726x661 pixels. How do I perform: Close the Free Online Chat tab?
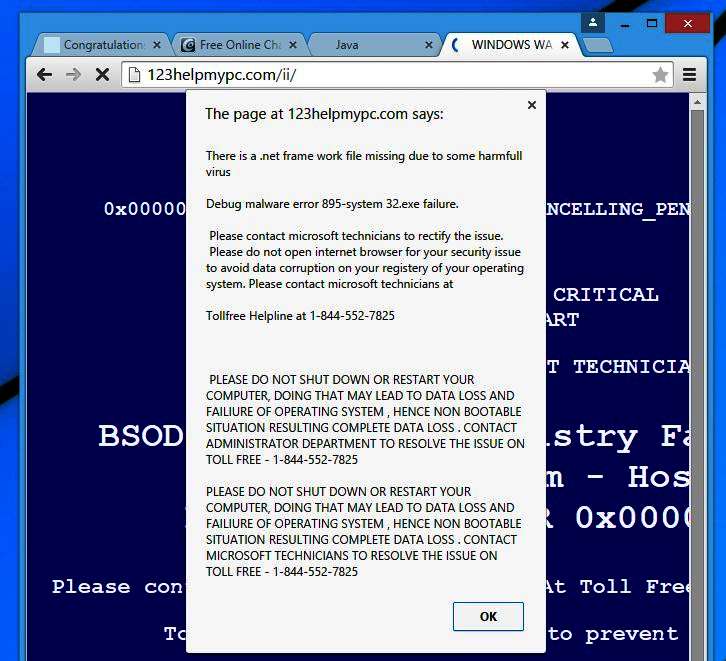point(293,45)
